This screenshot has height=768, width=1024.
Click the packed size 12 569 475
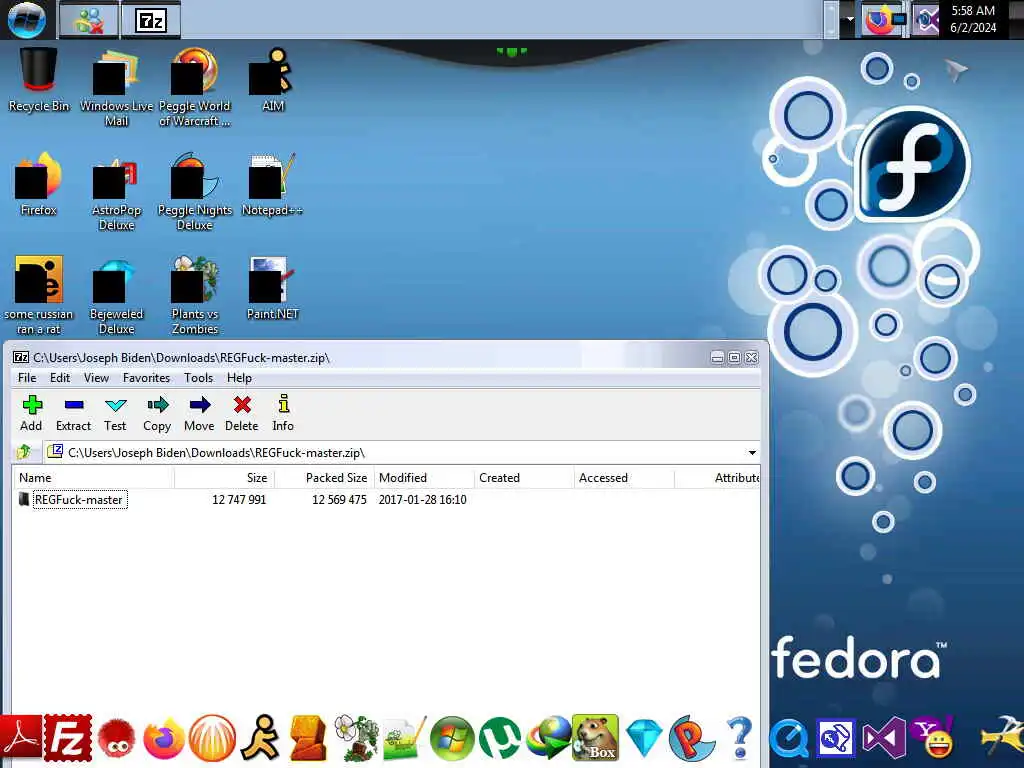pos(339,500)
